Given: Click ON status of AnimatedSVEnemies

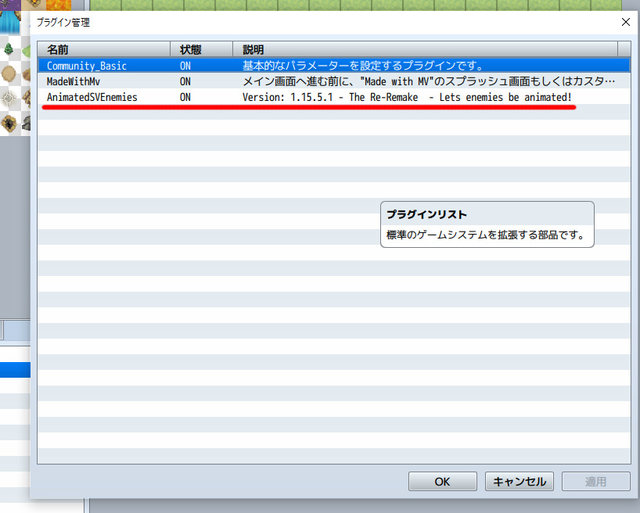Looking at the screenshot, I should point(185,97).
